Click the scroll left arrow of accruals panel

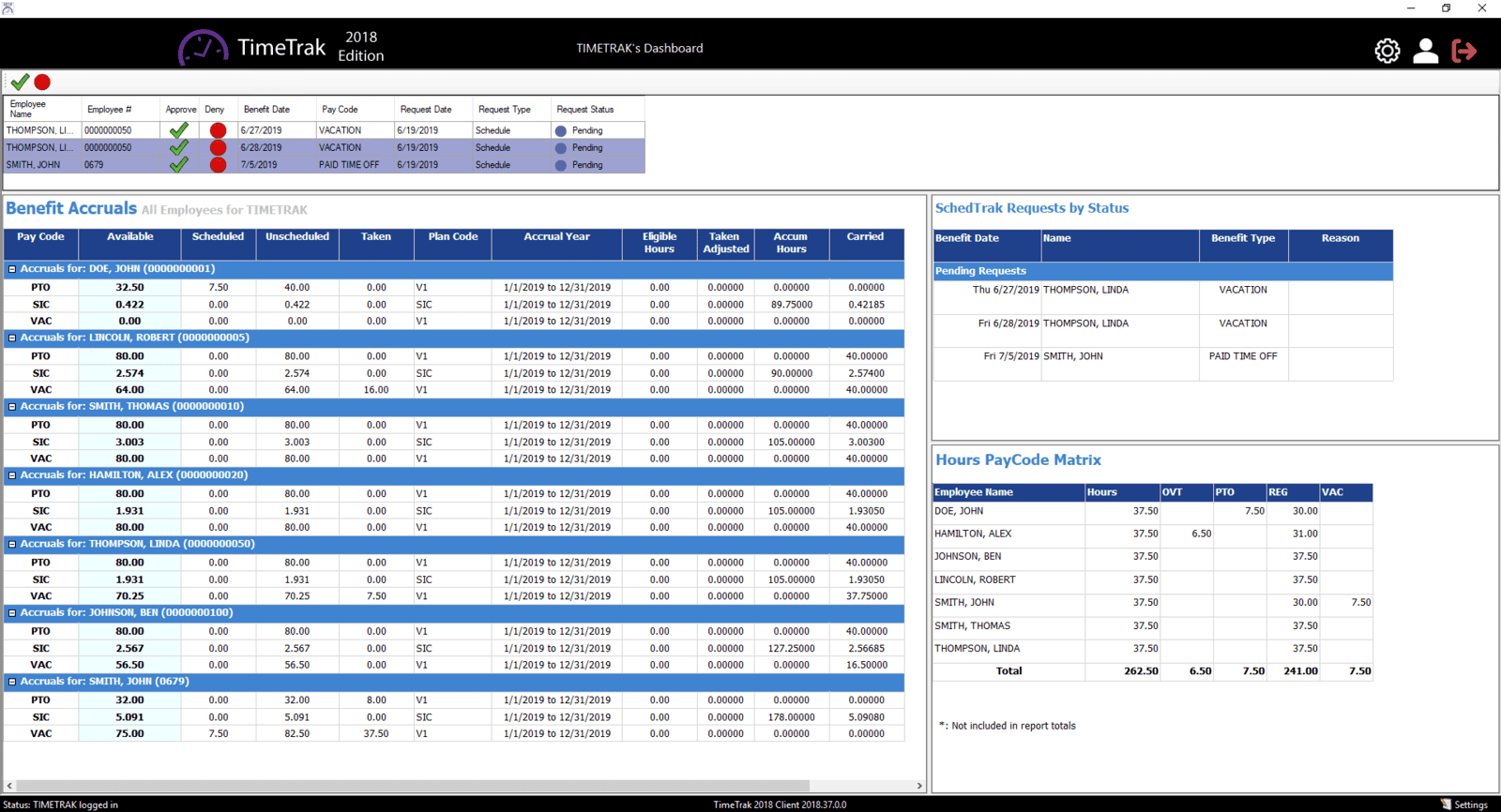tap(9, 786)
